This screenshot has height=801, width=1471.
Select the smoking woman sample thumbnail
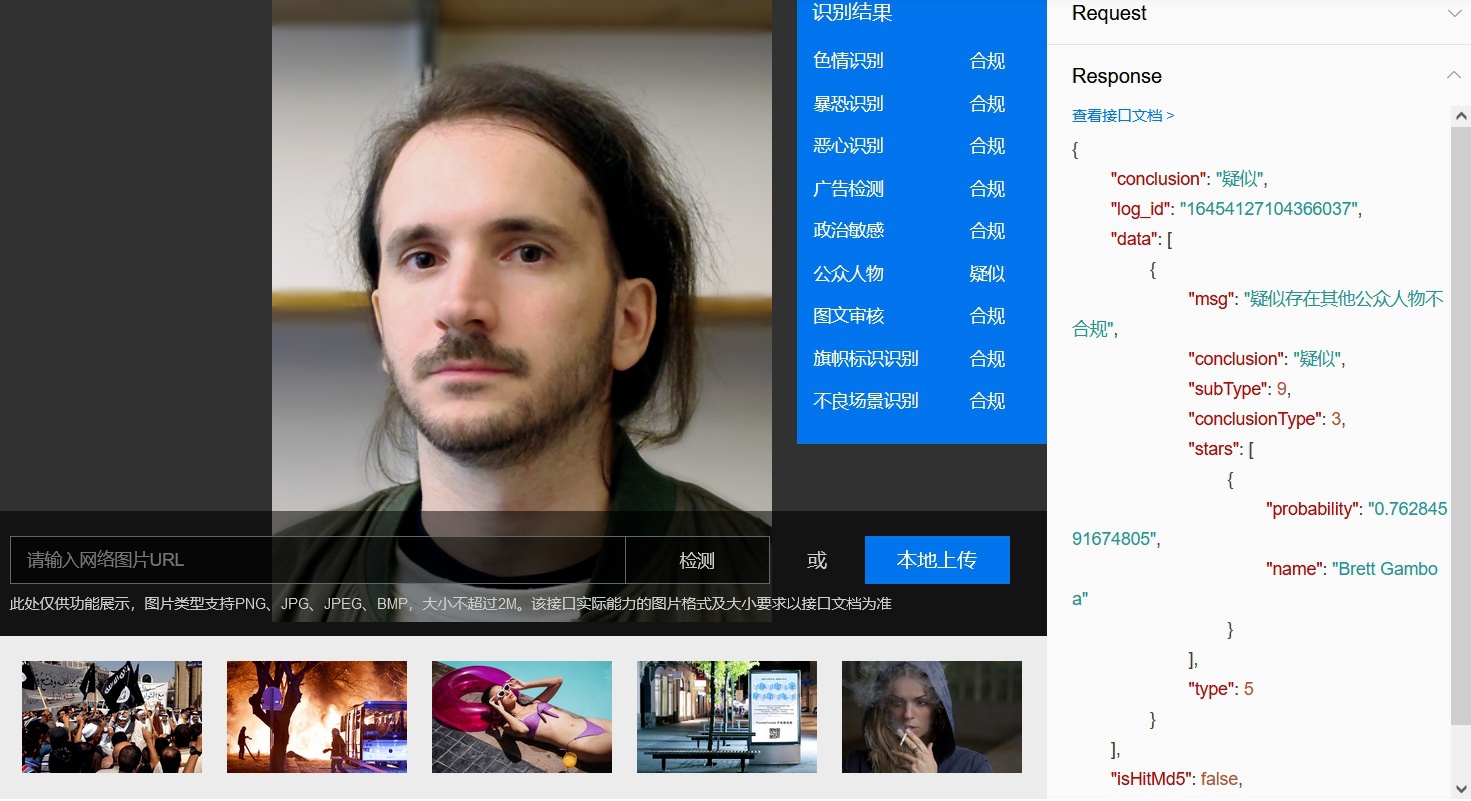tap(931, 716)
